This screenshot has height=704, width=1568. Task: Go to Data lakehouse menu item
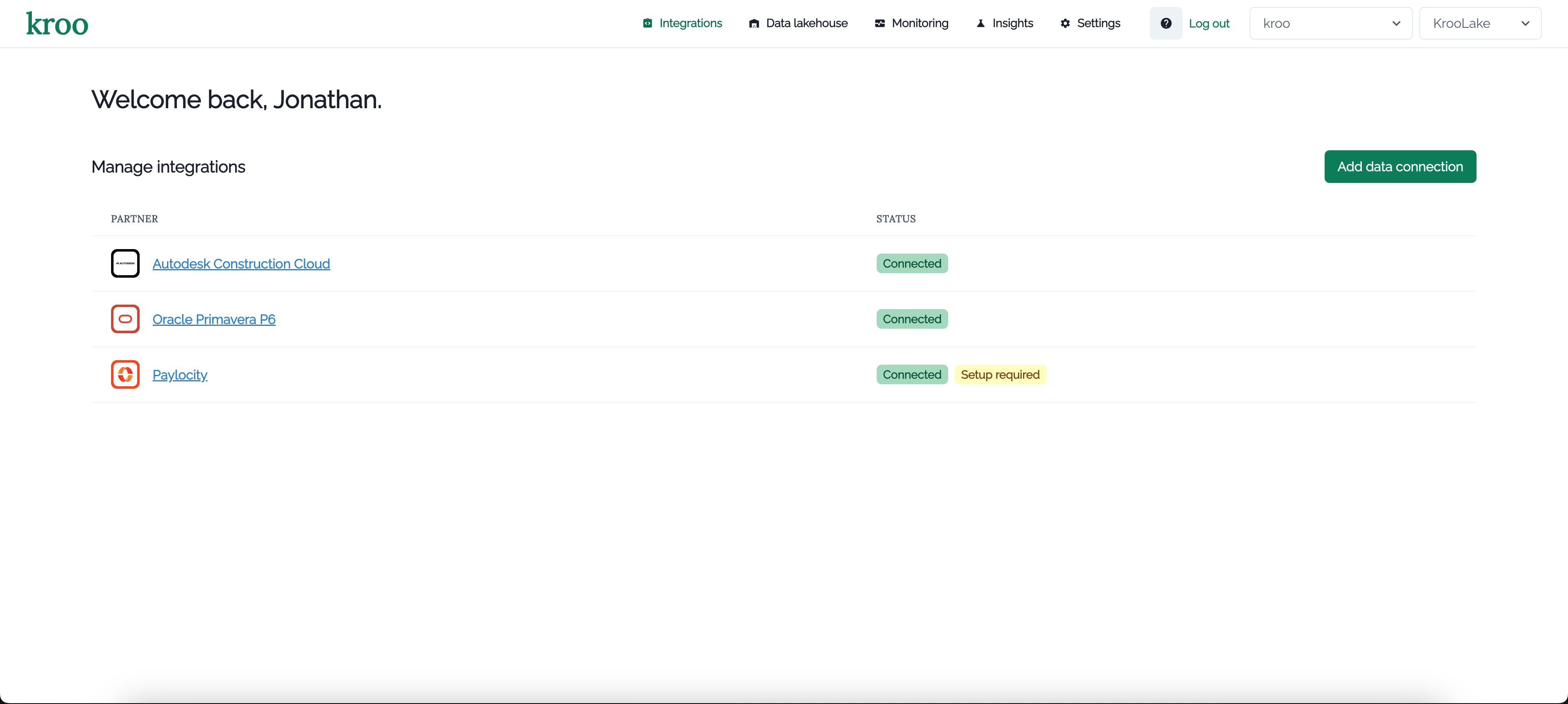(x=806, y=23)
